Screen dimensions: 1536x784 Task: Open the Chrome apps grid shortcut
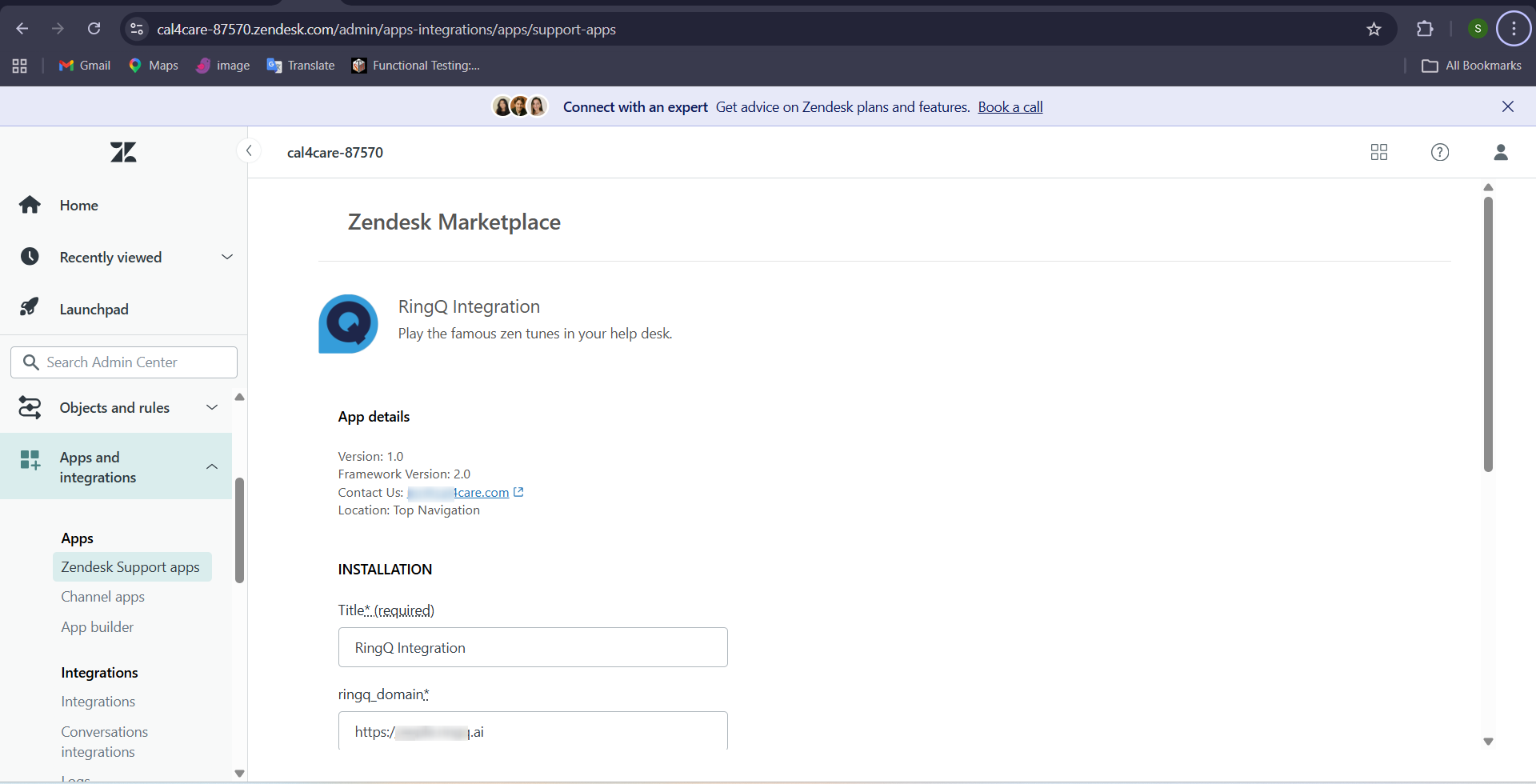(x=20, y=66)
